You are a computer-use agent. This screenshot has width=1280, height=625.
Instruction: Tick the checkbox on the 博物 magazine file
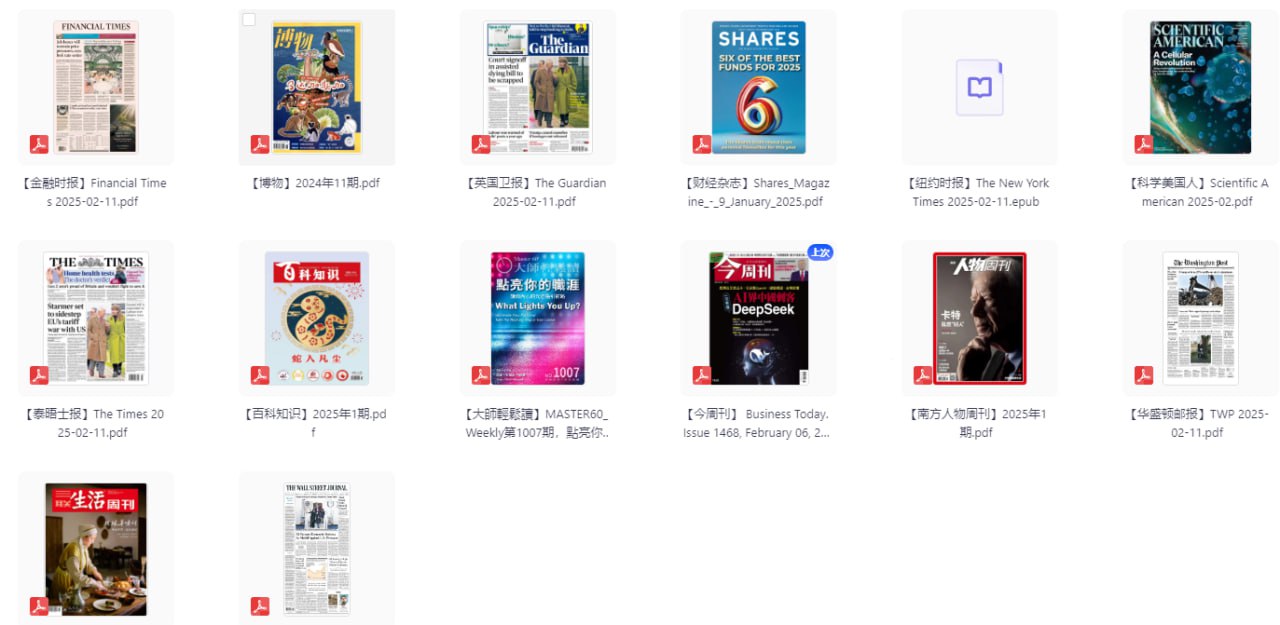coord(249,20)
